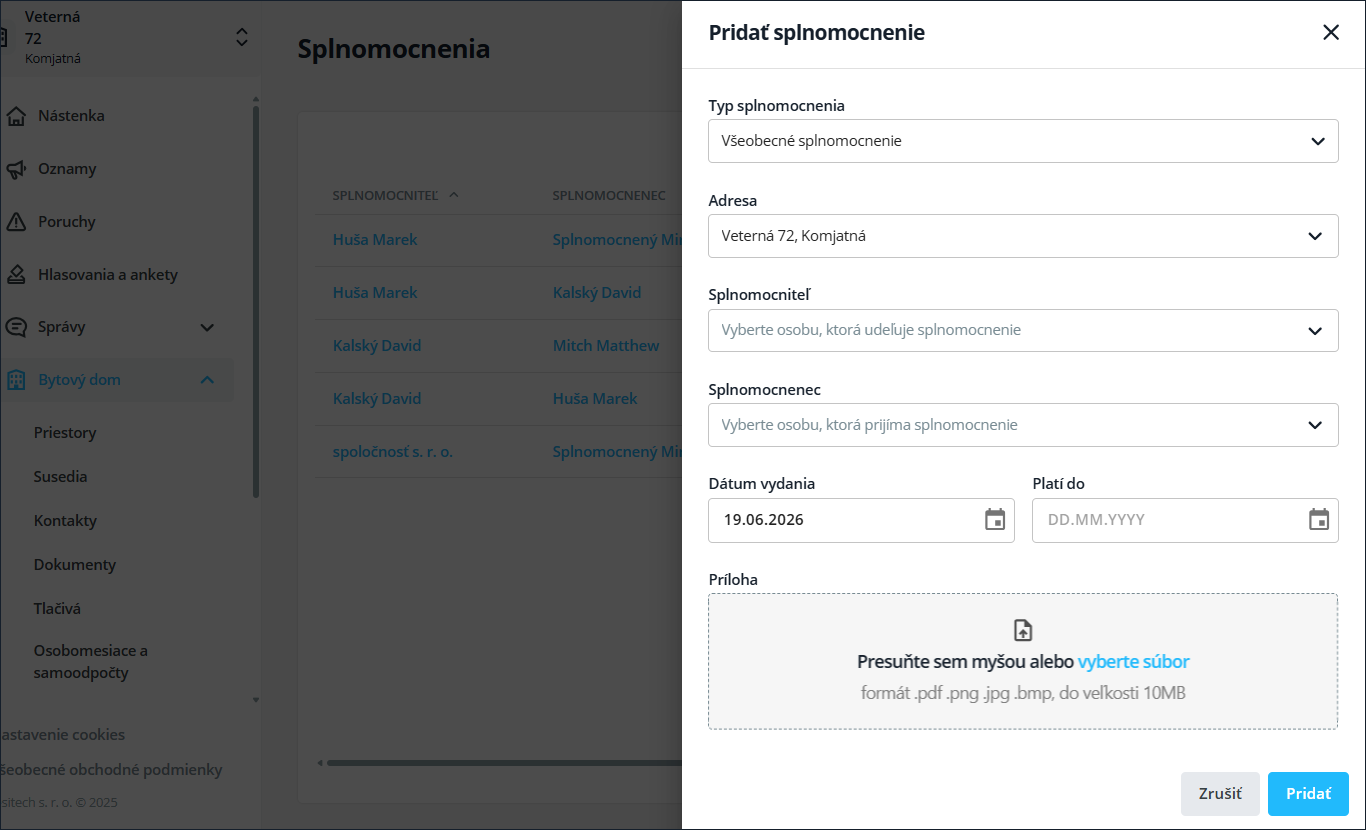Viewport: 1366px width, 830px height.
Task: Click the upload file icon in Príloha
Action: click(1023, 630)
